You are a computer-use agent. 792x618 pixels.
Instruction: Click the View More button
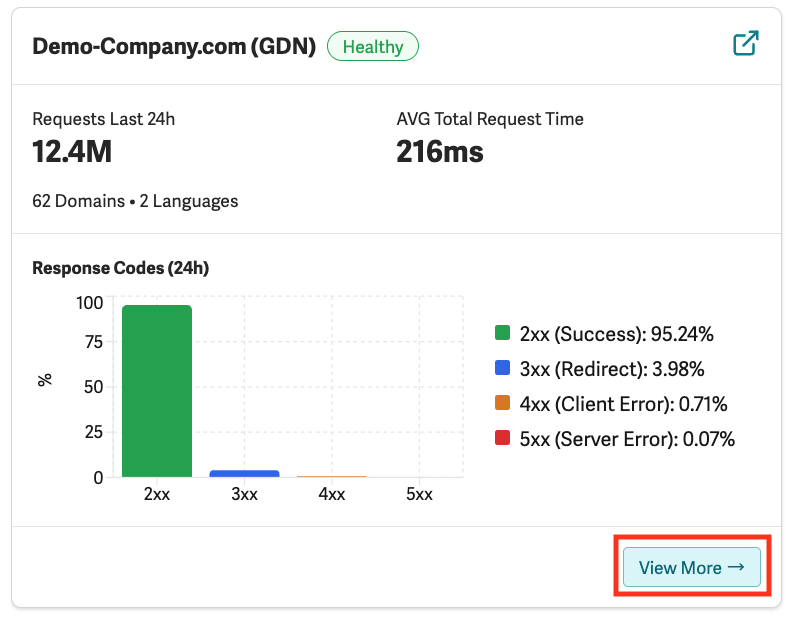(x=691, y=567)
